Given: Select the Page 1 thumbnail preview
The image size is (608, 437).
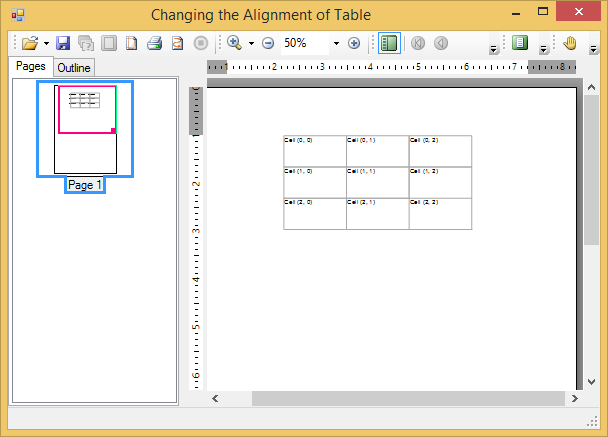Looking at the screenshot, I should tap(85, 129).
